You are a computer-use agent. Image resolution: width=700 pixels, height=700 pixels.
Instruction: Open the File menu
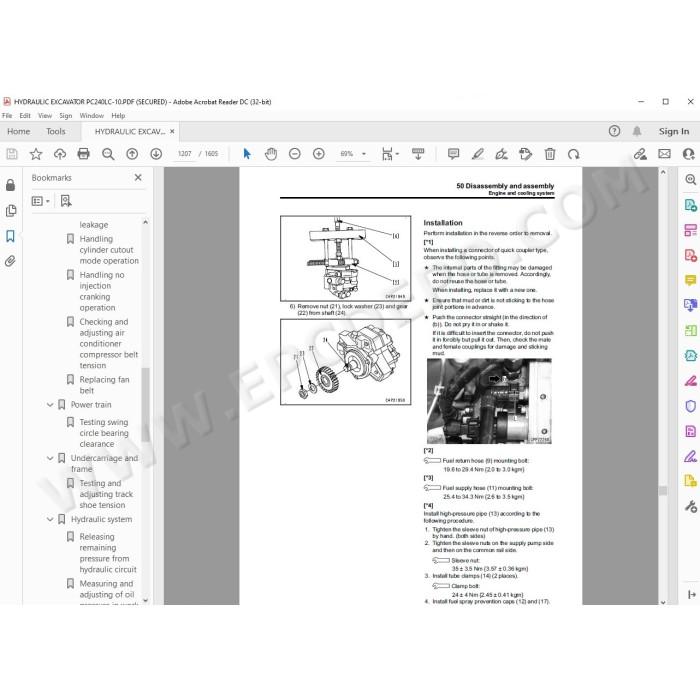coord(7,116)
